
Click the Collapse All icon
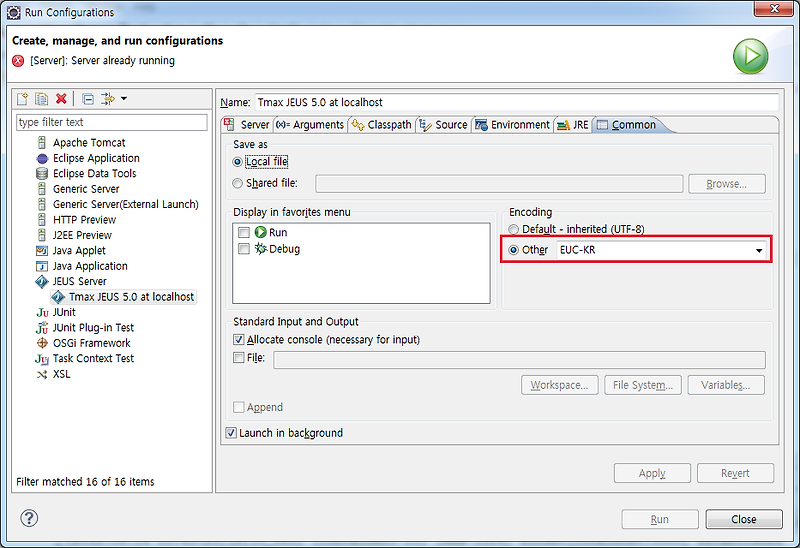pyautogui.click(x=88, y=99)
